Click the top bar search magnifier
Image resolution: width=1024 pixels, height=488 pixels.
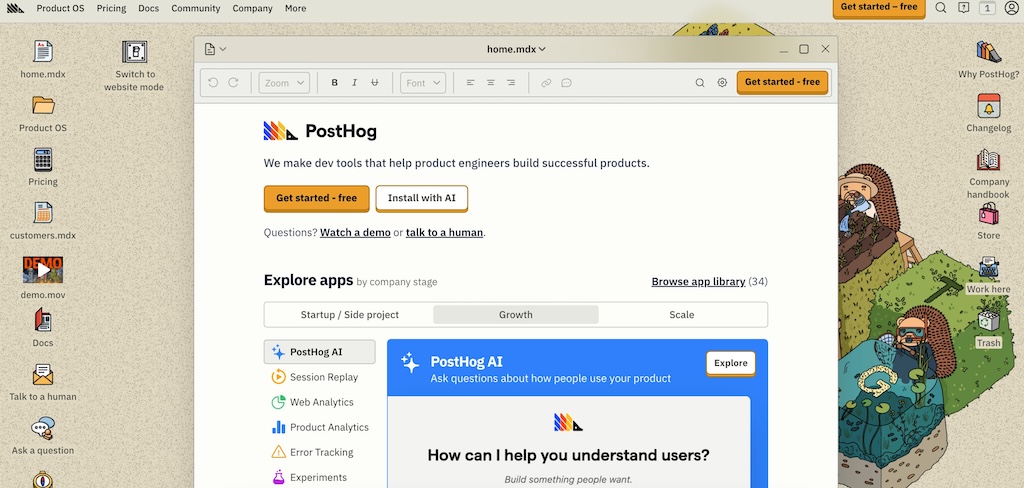(940, 8)
